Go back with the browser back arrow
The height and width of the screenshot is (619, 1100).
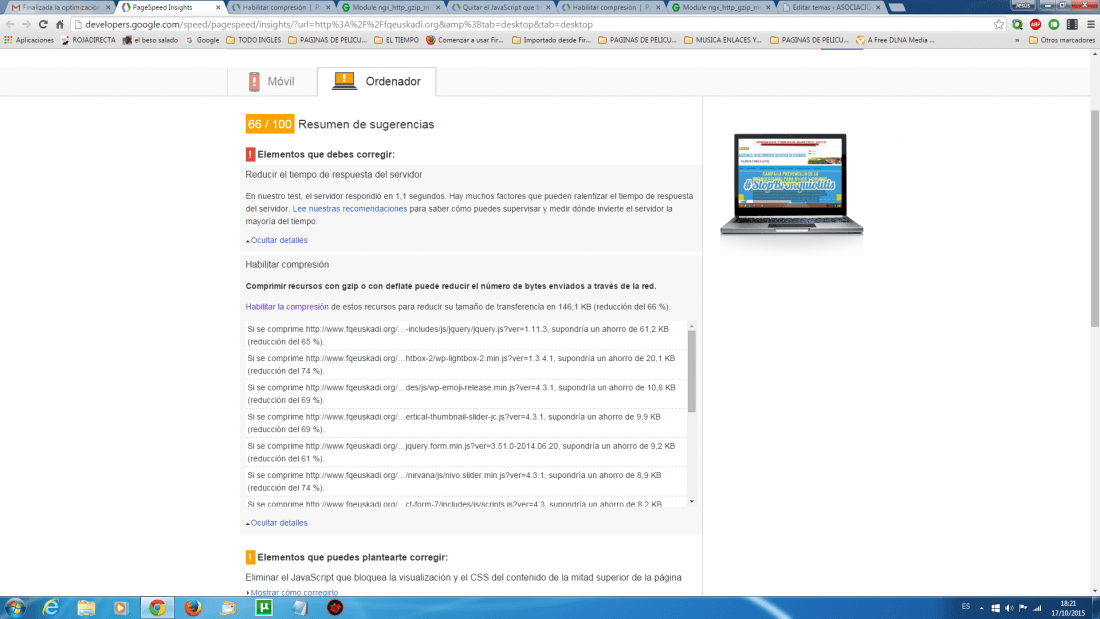10,24
